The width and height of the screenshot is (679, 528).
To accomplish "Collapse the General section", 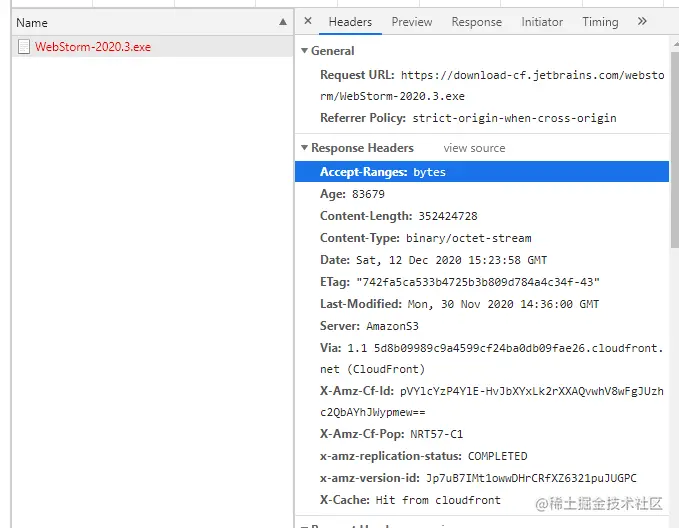I will point(304,51).
